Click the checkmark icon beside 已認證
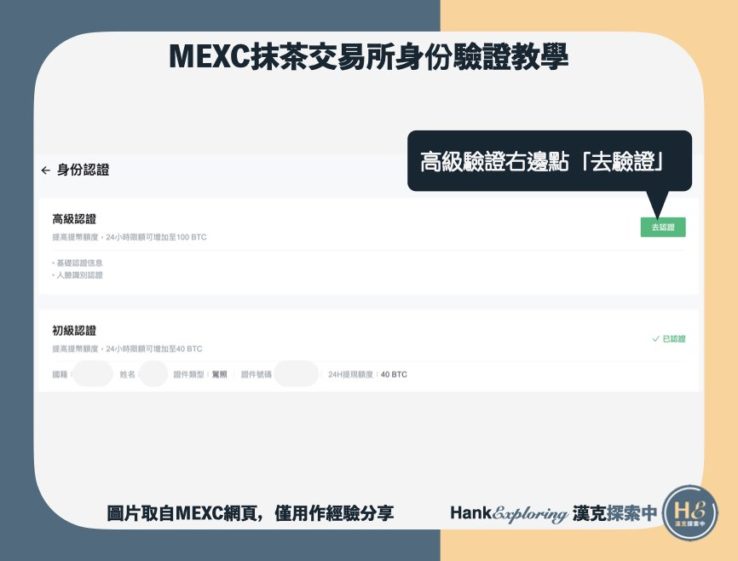 click(656, 339)
